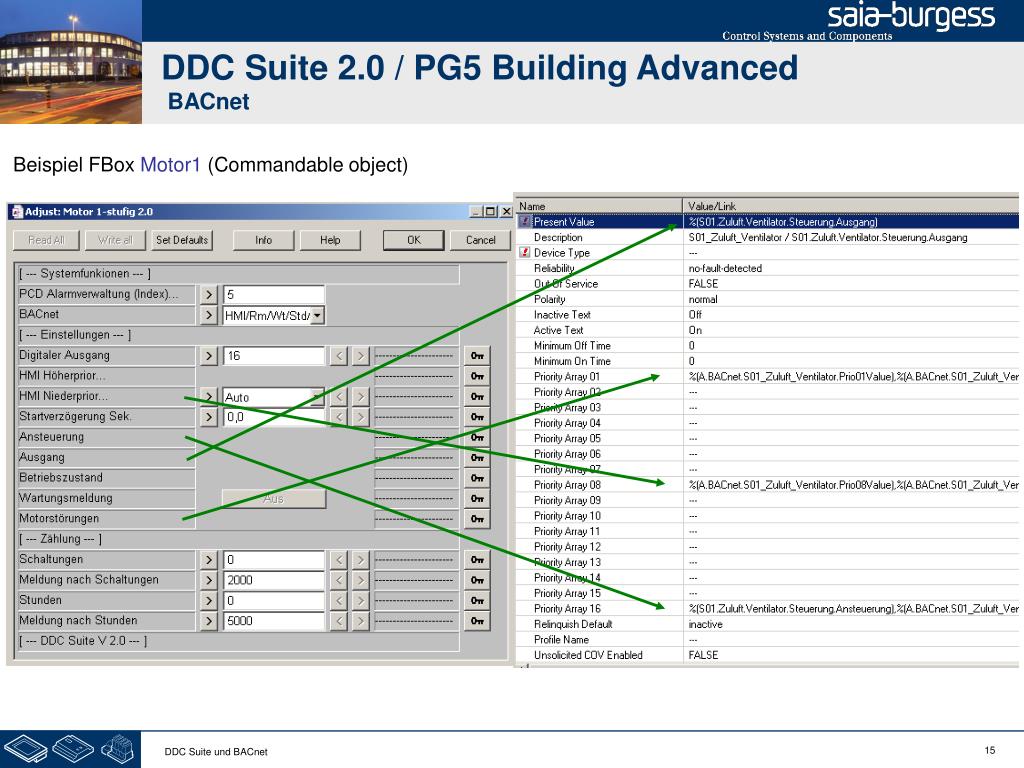The width and height of the screenshot is (1024, 768).
Task: Click the write arrow next to BACnet
Action: pos(209,315)
